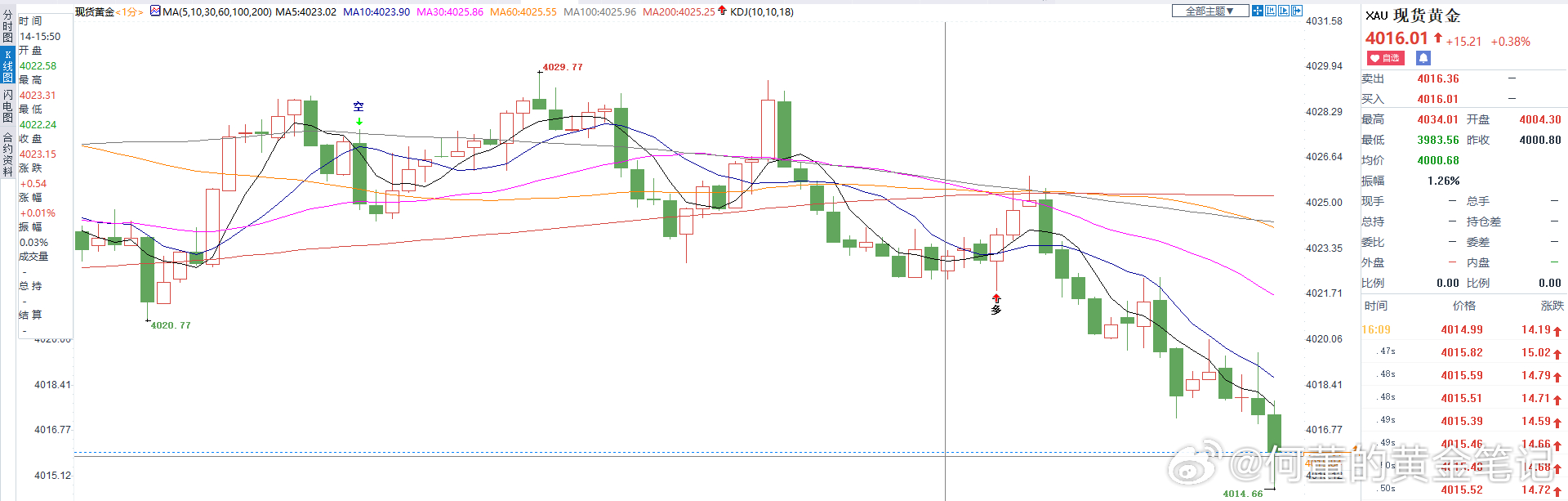Click the MA60:4025.55 value

coord(523,11)
